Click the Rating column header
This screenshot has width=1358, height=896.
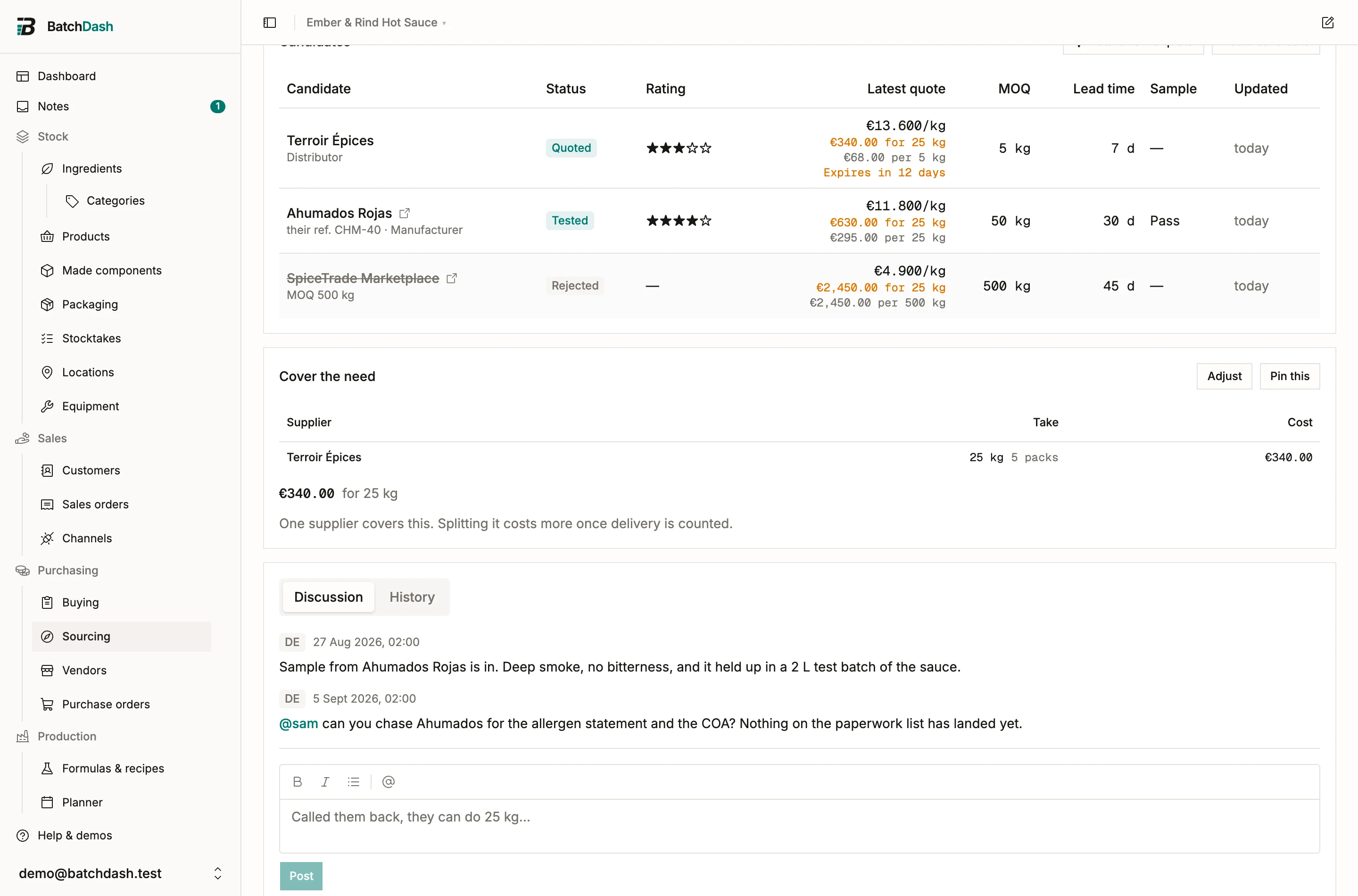666,89
